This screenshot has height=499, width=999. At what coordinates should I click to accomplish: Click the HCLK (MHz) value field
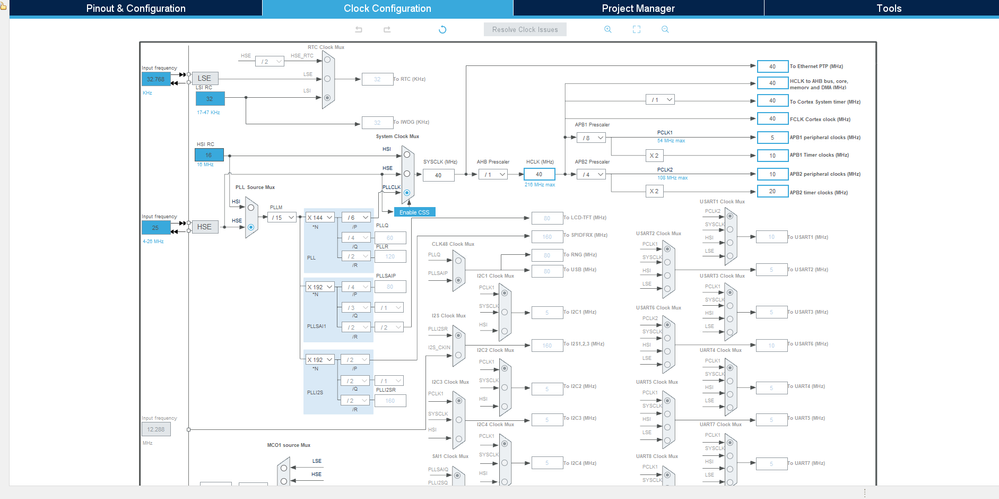click(540, 175)
